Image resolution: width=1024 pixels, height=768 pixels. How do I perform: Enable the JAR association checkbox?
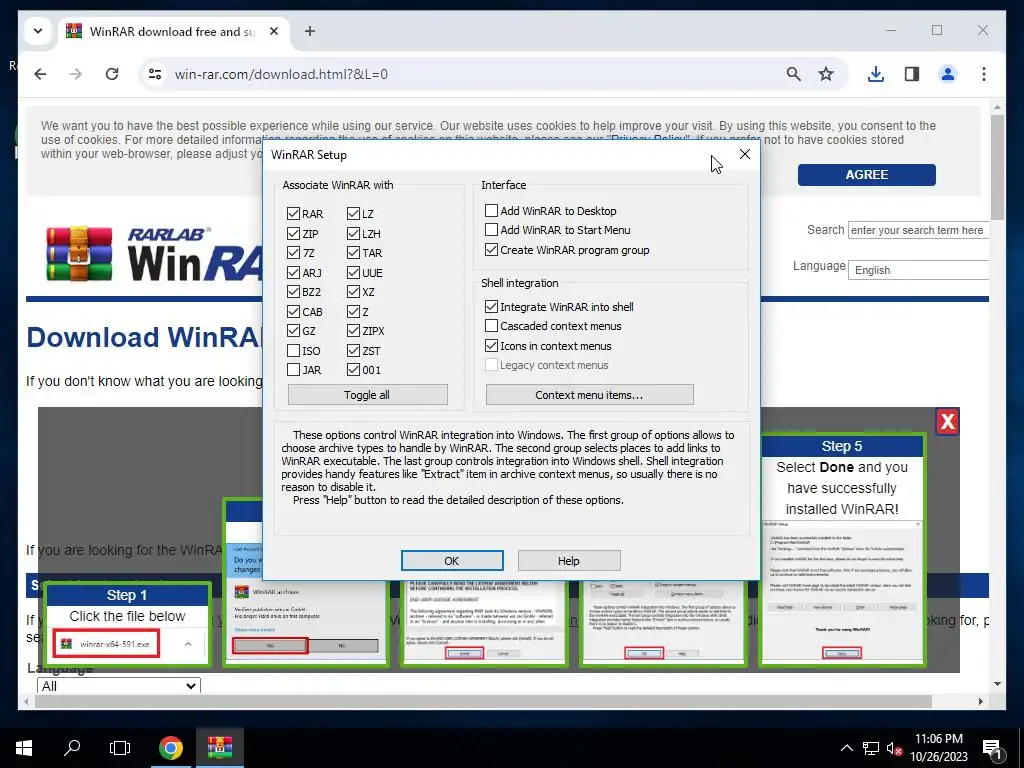[x=293, y=370]
